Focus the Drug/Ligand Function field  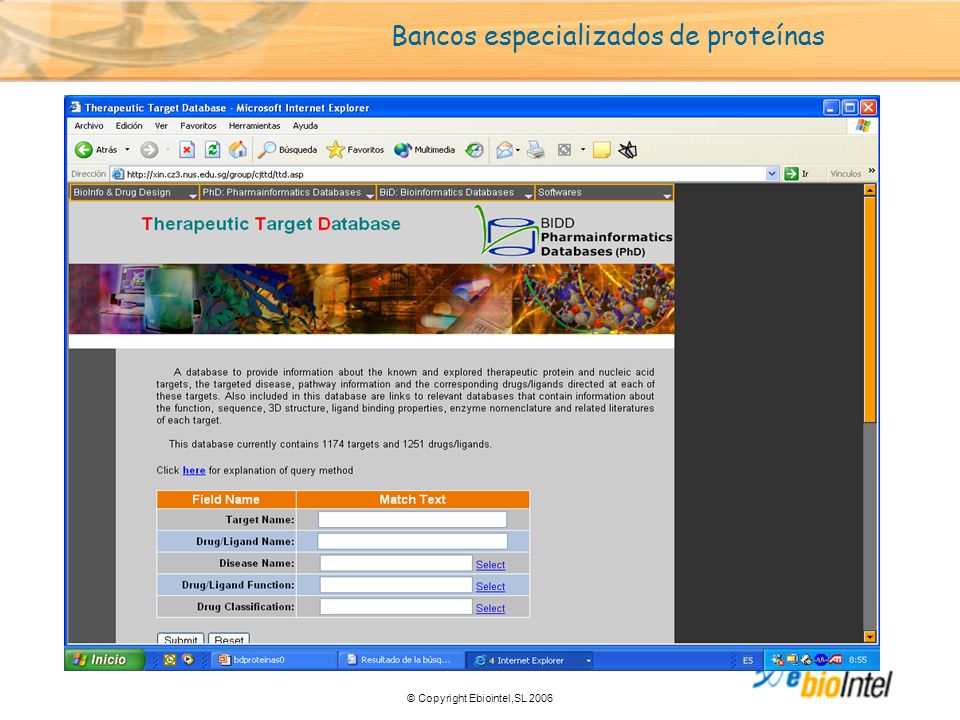pyautogui.click(x=396, y=585)
